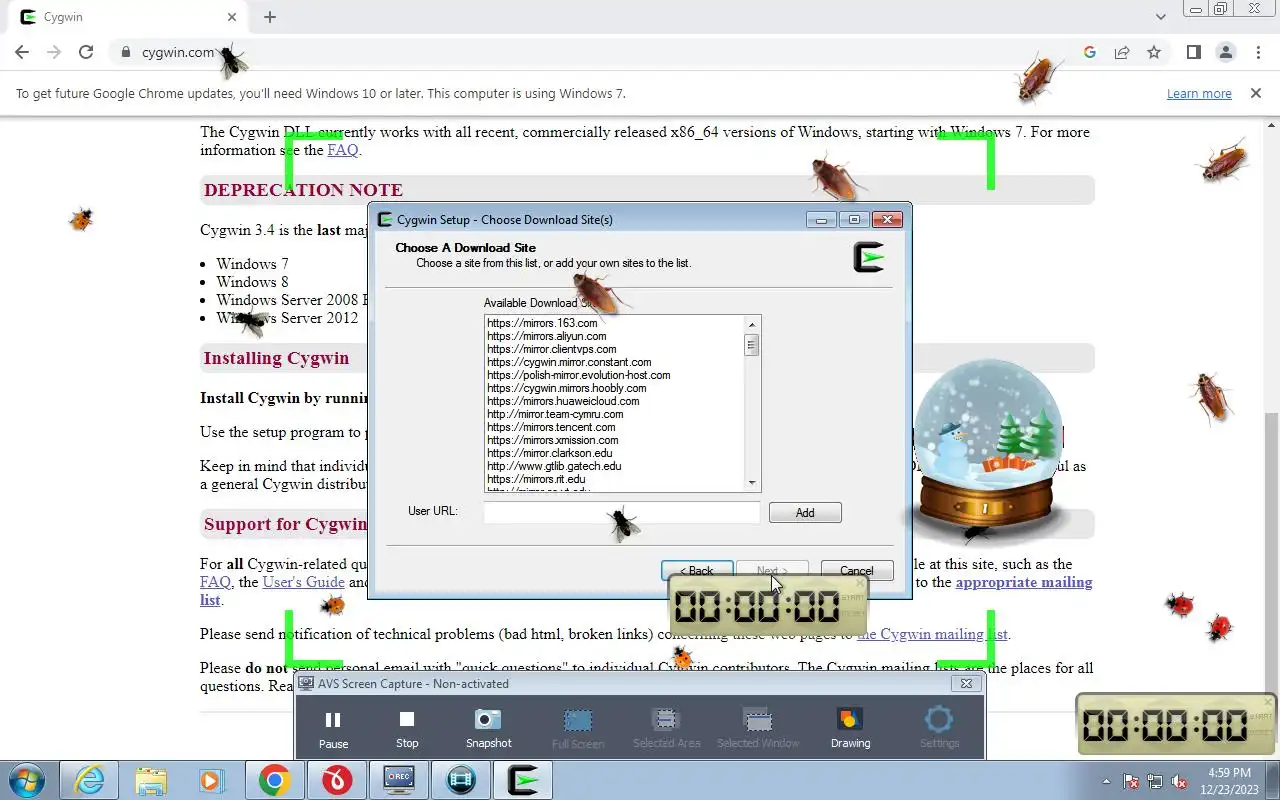
Task: Share this page from the address bar
Action: pyautogui.click(x=1122, y=52)
